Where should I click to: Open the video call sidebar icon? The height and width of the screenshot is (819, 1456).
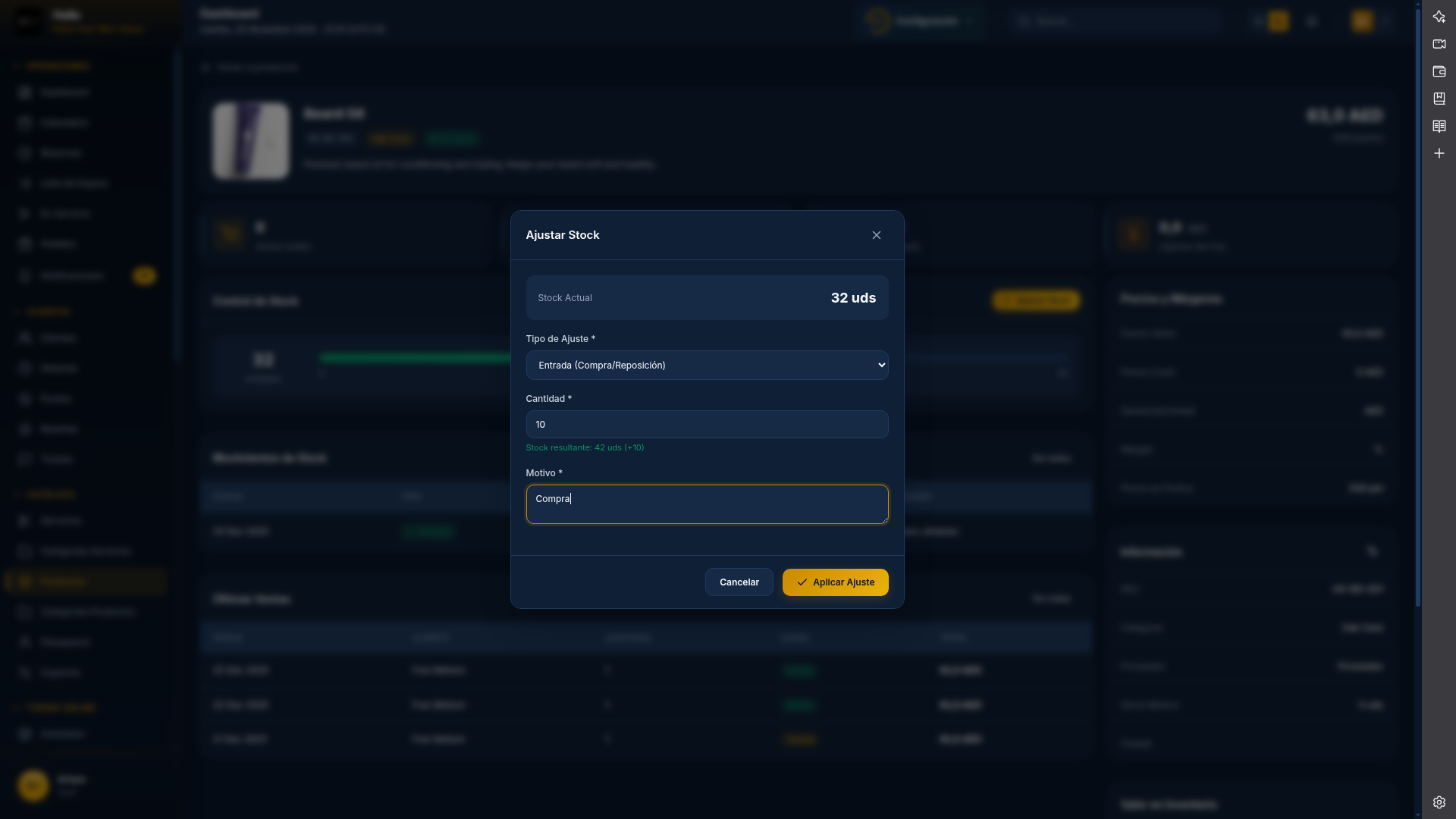(x=1439, y=44)
